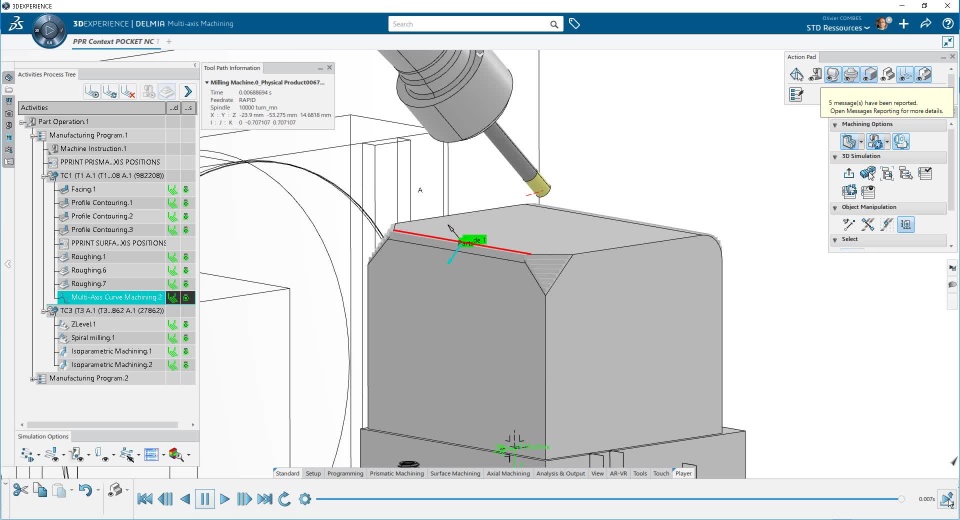Open STD Ressources dropdown
This screenshot has width=960, height=520.
pos(838,28)
